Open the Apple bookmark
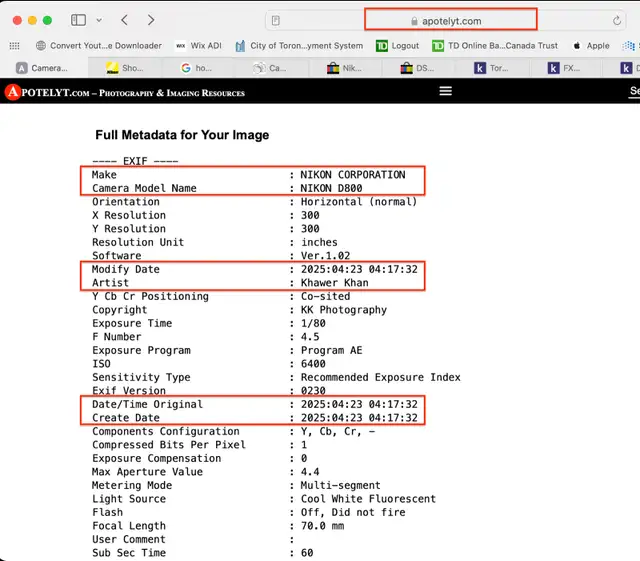The image size is (640, 561). point(591,46)
